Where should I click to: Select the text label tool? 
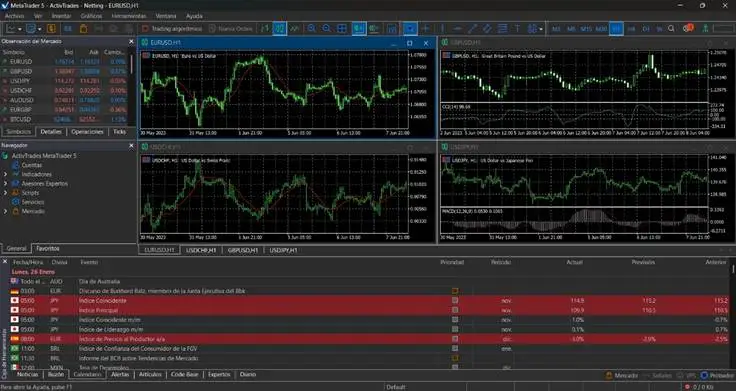tap(517, 29)
